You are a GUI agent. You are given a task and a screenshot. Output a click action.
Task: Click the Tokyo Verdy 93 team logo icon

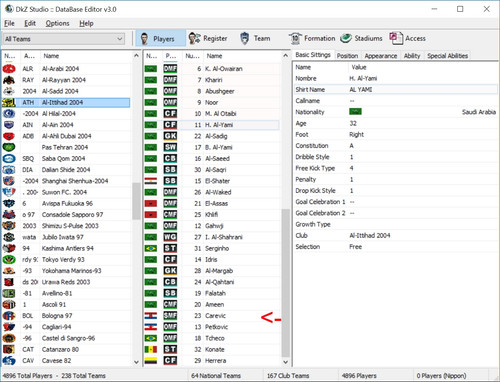tap(9, 259)
